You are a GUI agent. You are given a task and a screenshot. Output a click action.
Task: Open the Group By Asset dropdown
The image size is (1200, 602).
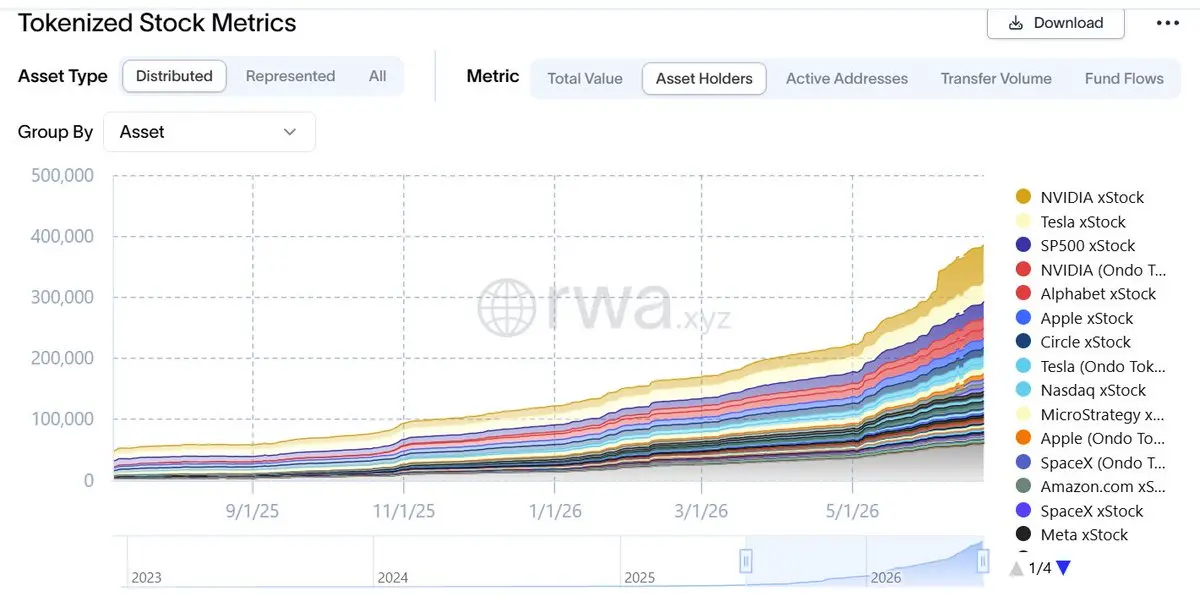point(209,132)
